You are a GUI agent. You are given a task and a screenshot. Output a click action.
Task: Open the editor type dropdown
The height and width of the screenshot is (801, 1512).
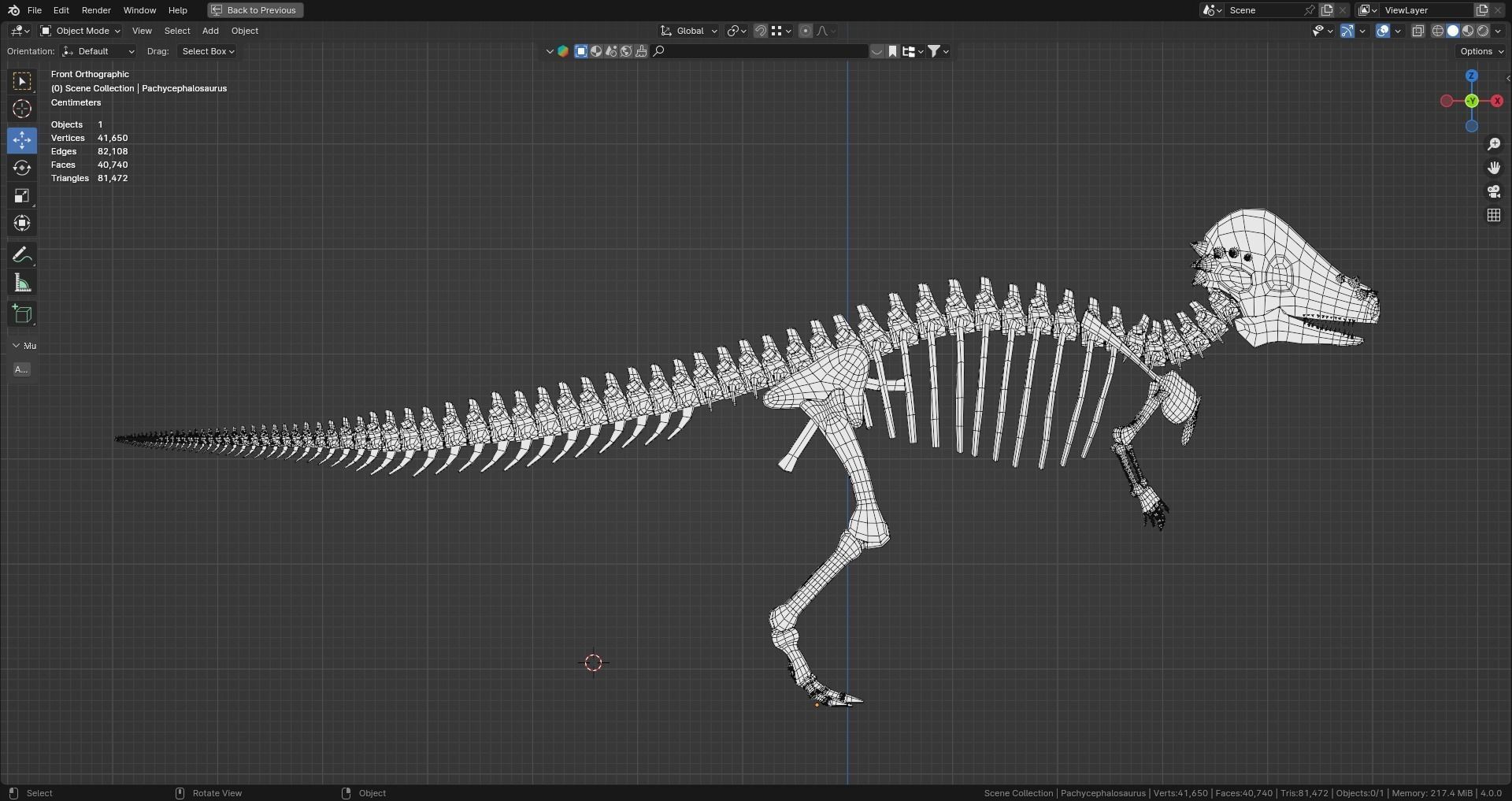coord(20,31)
